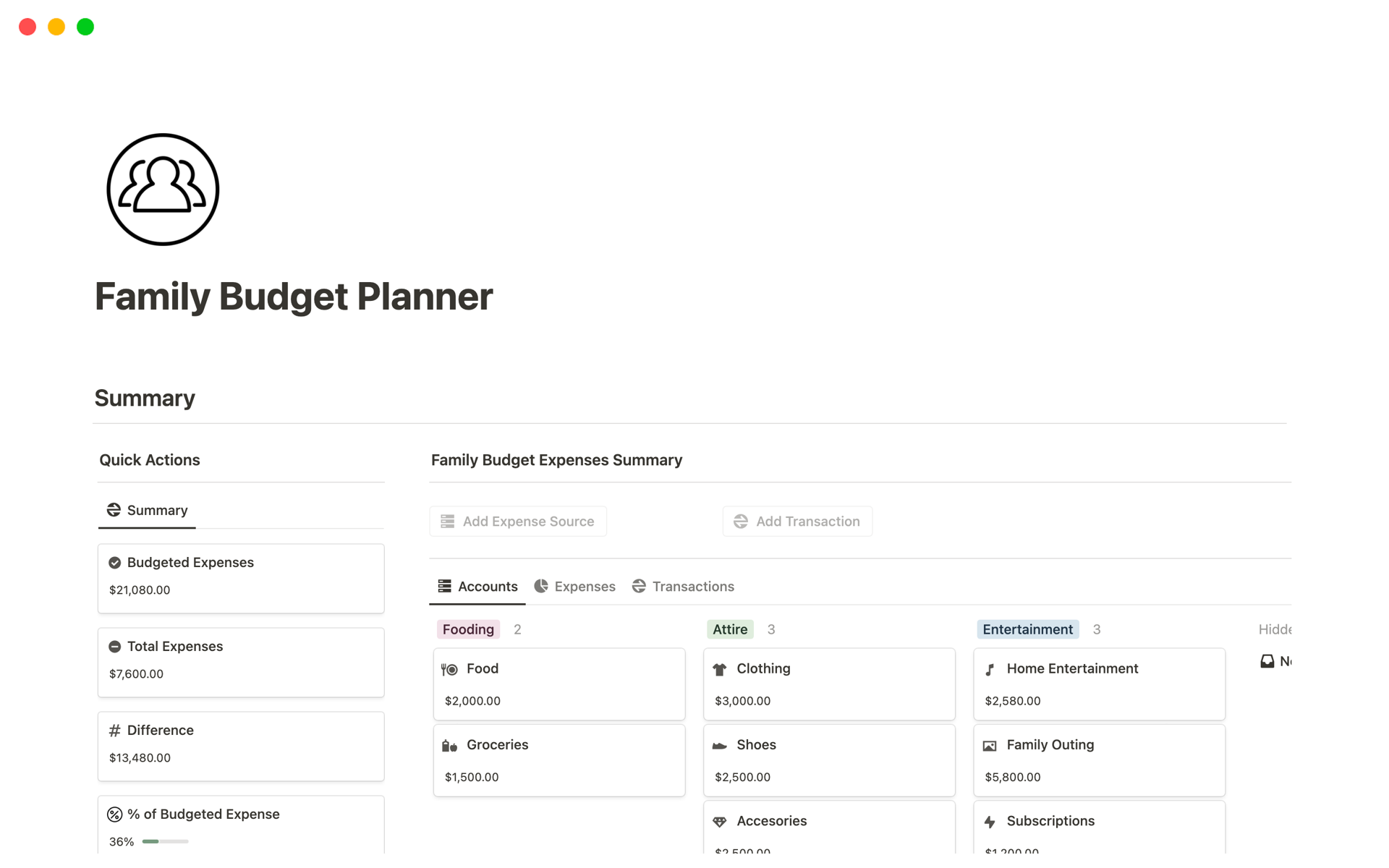The height and width of the screenshot is (868, 1389).
Task: Open the Budgeted Expenses card
Action: pos(241,577)
